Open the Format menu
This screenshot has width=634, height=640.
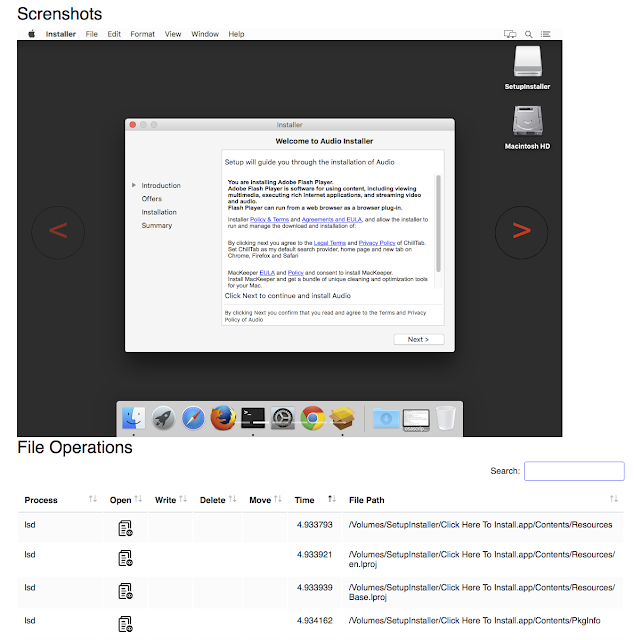(142, 34)
